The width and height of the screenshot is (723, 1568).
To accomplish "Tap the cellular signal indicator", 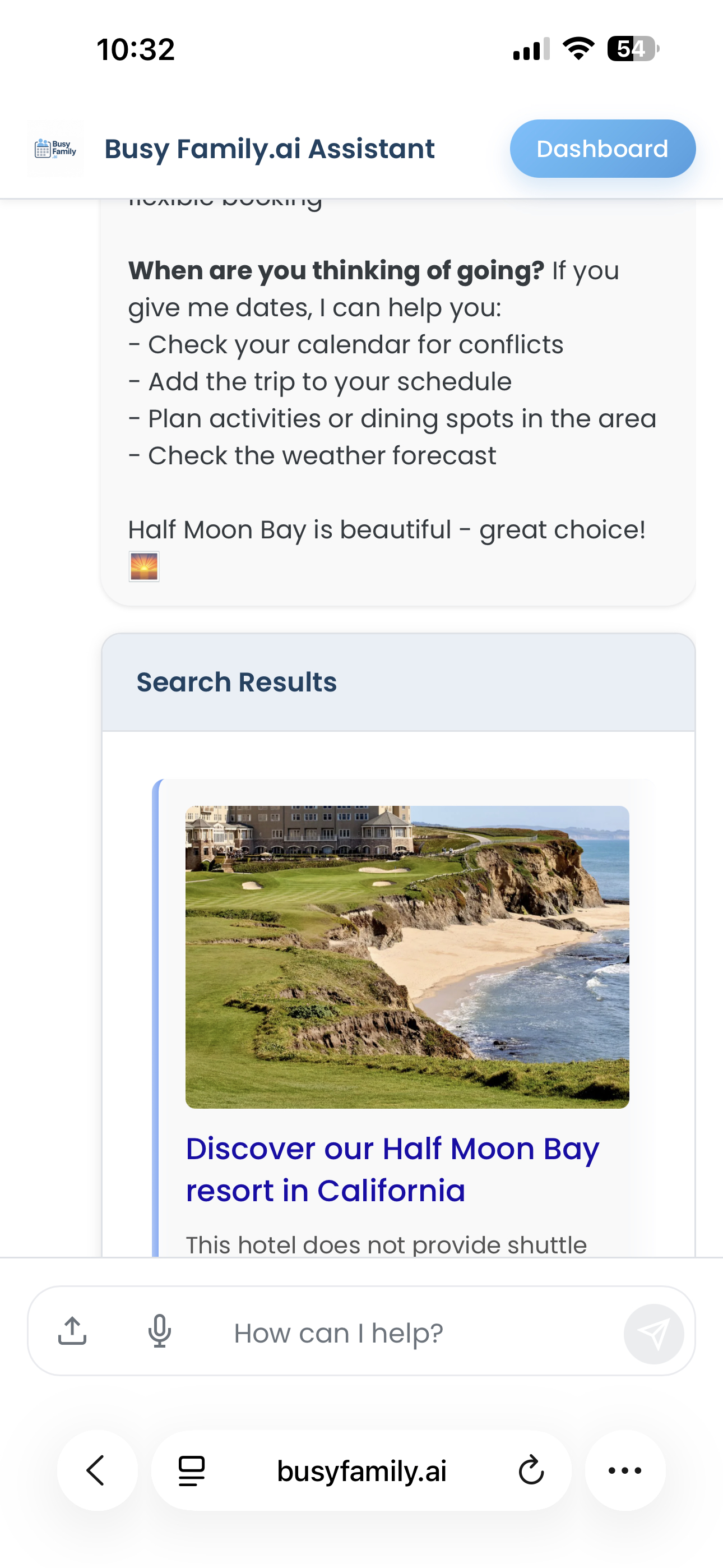I will tap(526, 50).
